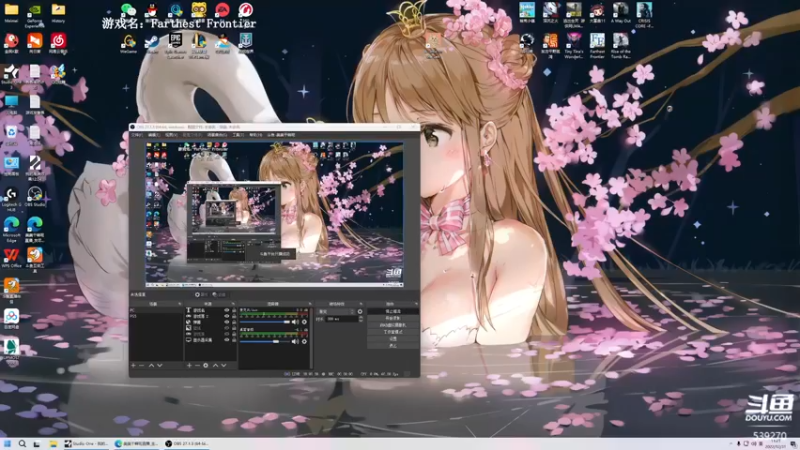The width and height of the screenshot is (800, 450).
Task: Undock the Scene Transitions panel using its header icon
Action: tap(361, 304)
